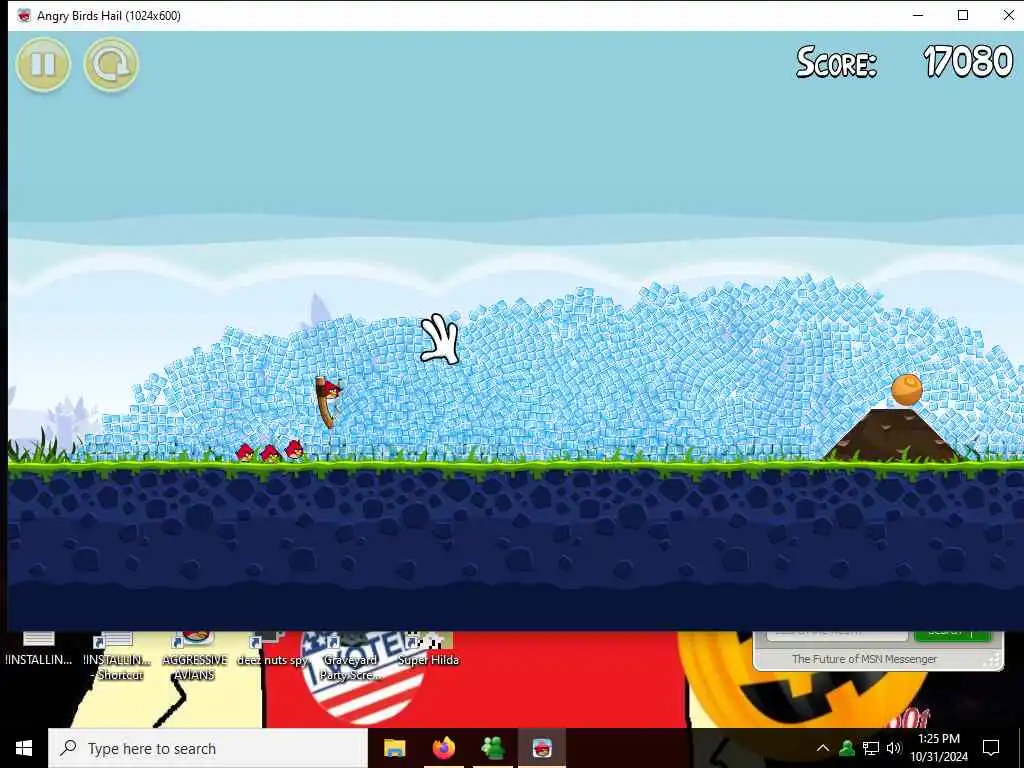Screen dimensions: 1024x768
Task: Open the clock showing 1:25 PM
Action: tap(939, 748)
